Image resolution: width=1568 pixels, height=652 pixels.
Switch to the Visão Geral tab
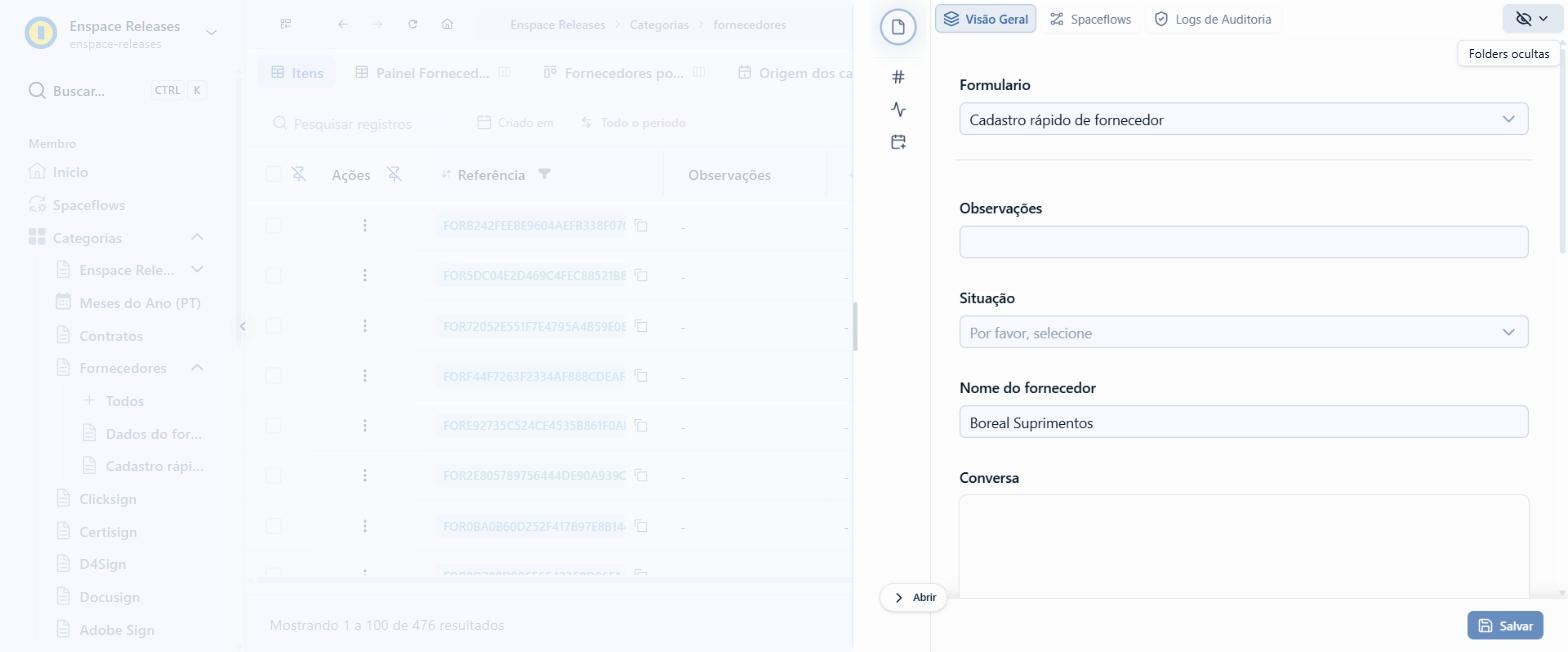click(x=986, y=19)
